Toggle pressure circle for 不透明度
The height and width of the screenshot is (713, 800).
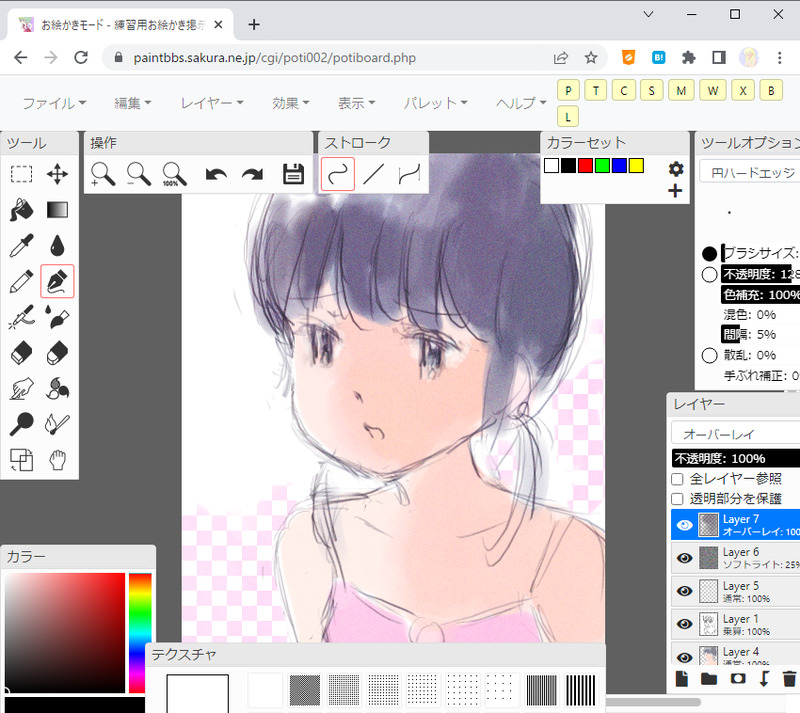click(x=709, y=274)
